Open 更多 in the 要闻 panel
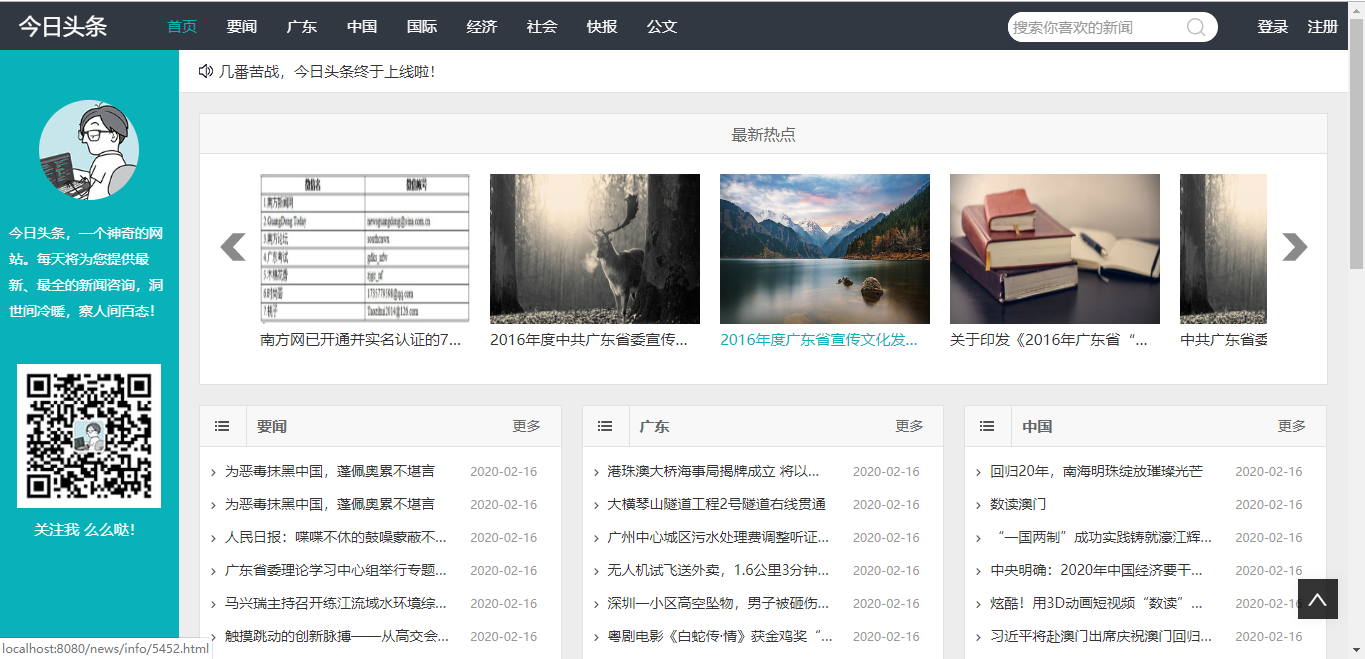Viewport: 1365px width, 659px height. tap(527, 426)
